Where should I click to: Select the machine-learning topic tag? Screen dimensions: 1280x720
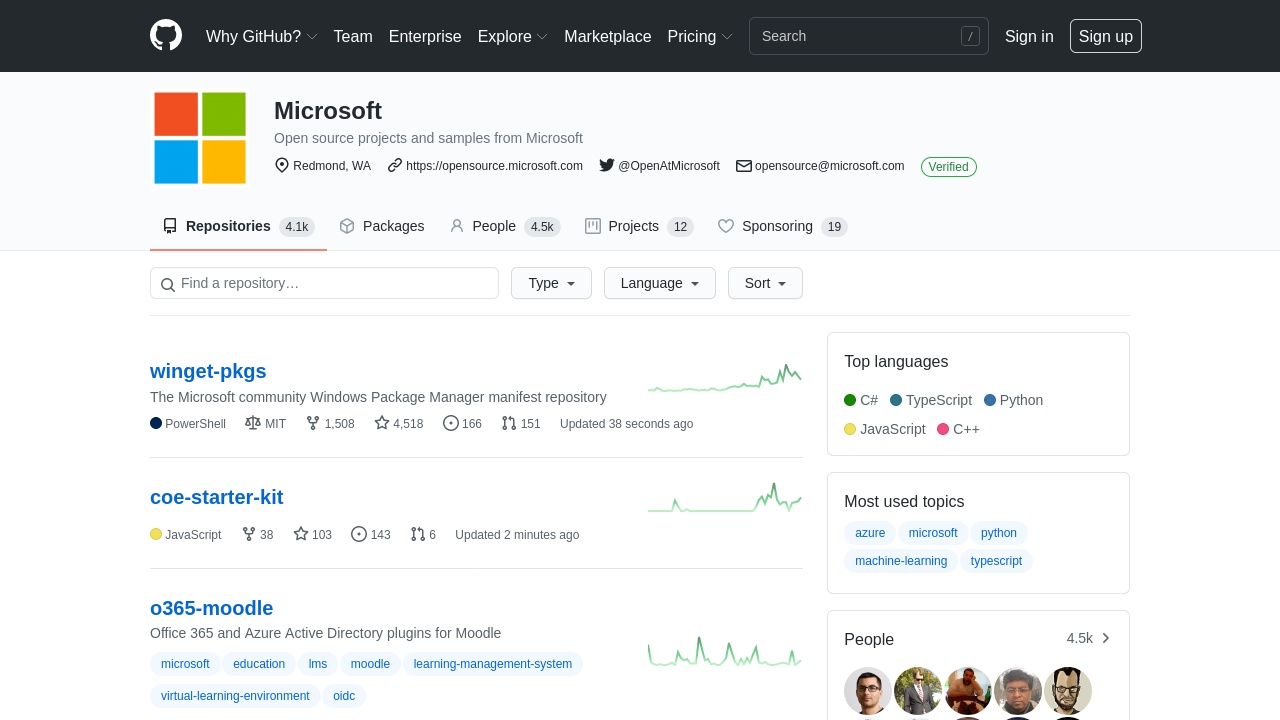(901, 561)
